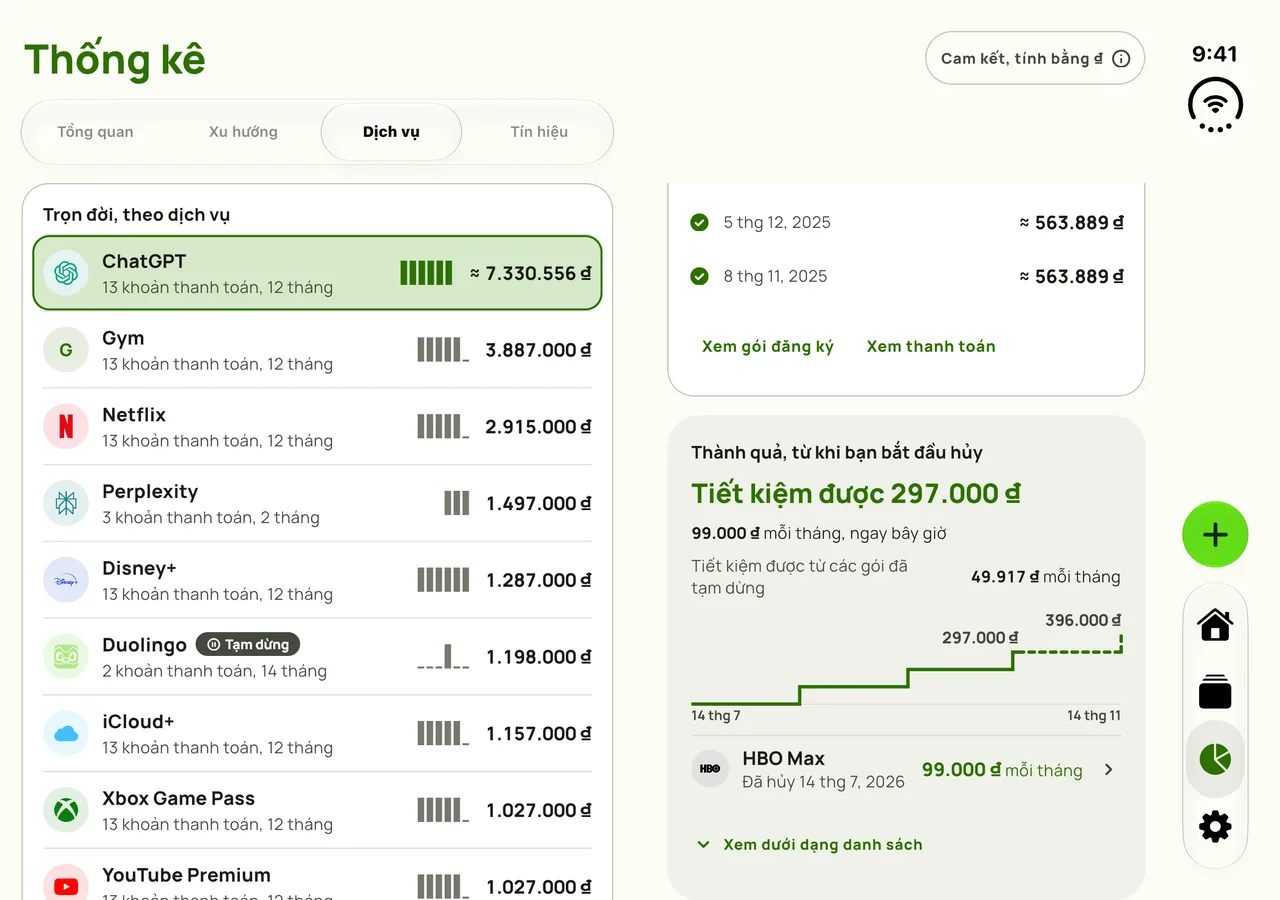Select the pie chart statistics icon
This screenshot has width=1280, height=900.
point(1215,759)
